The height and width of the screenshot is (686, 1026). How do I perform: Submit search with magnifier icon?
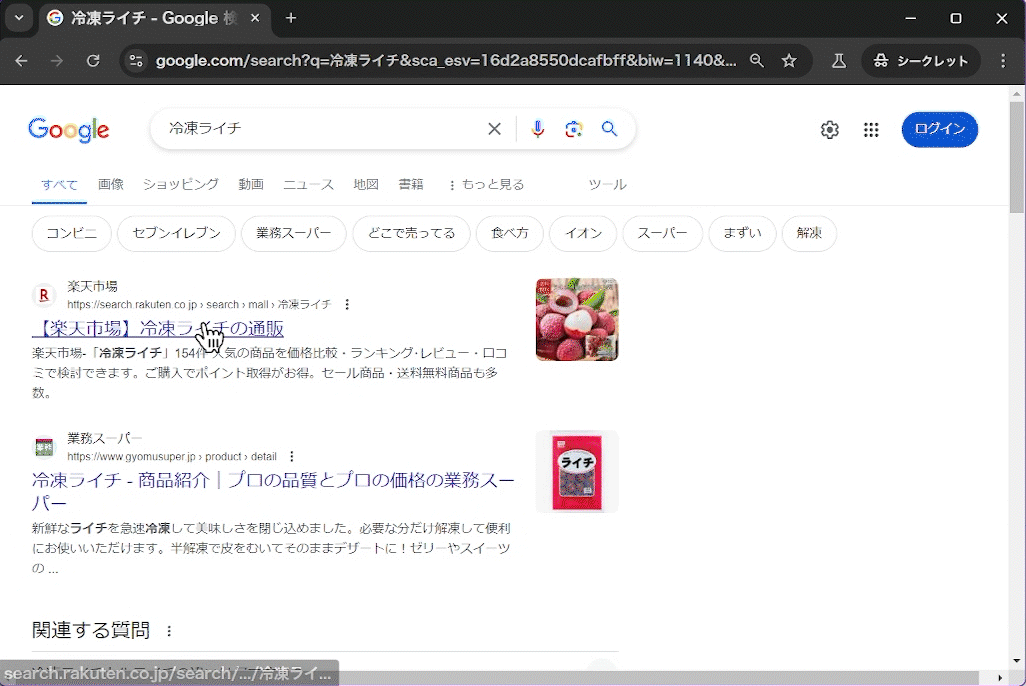[609, 129]
